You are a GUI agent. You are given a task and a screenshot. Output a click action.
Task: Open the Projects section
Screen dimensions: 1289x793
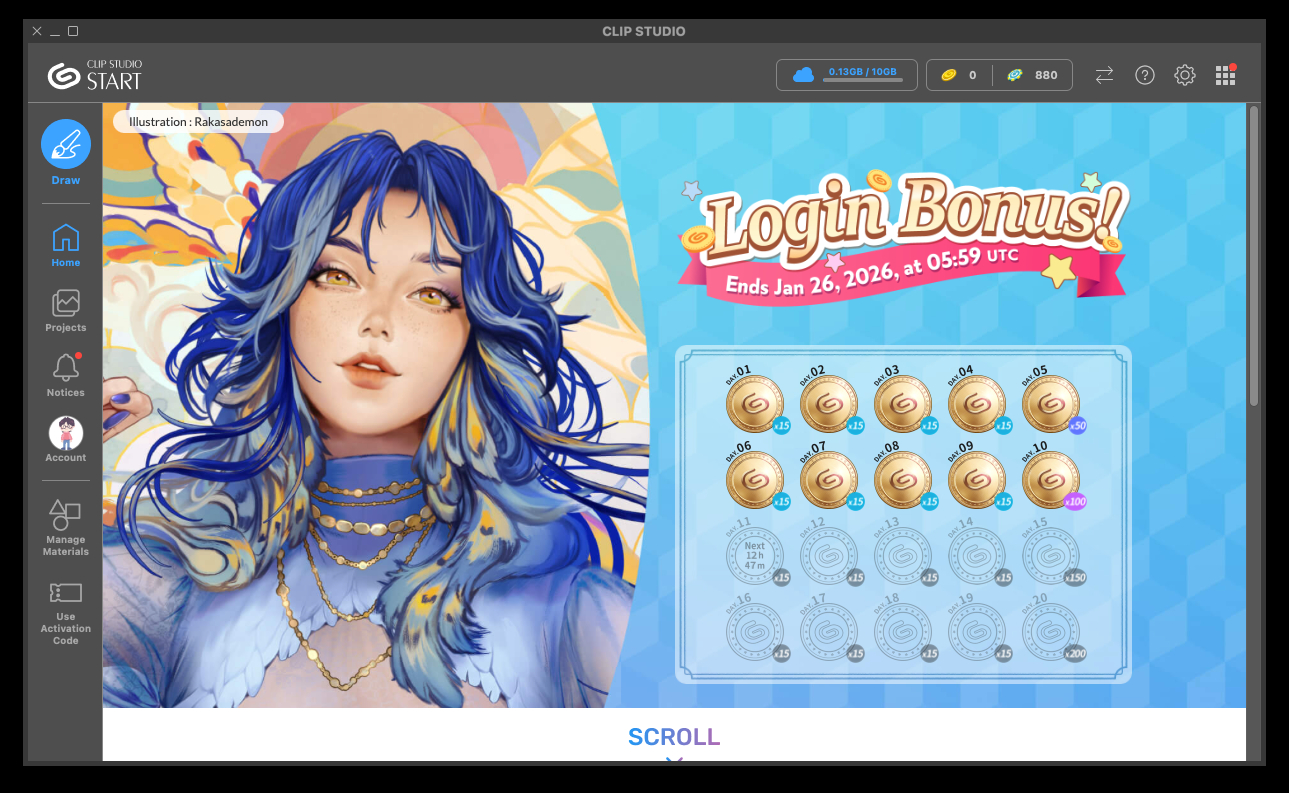[x=66, y=310]
